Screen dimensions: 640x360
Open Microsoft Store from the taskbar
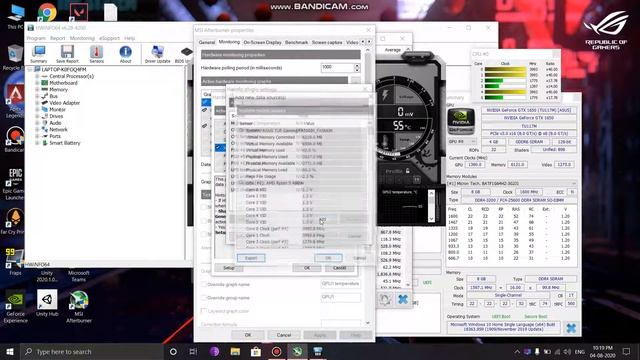[256, 351]
